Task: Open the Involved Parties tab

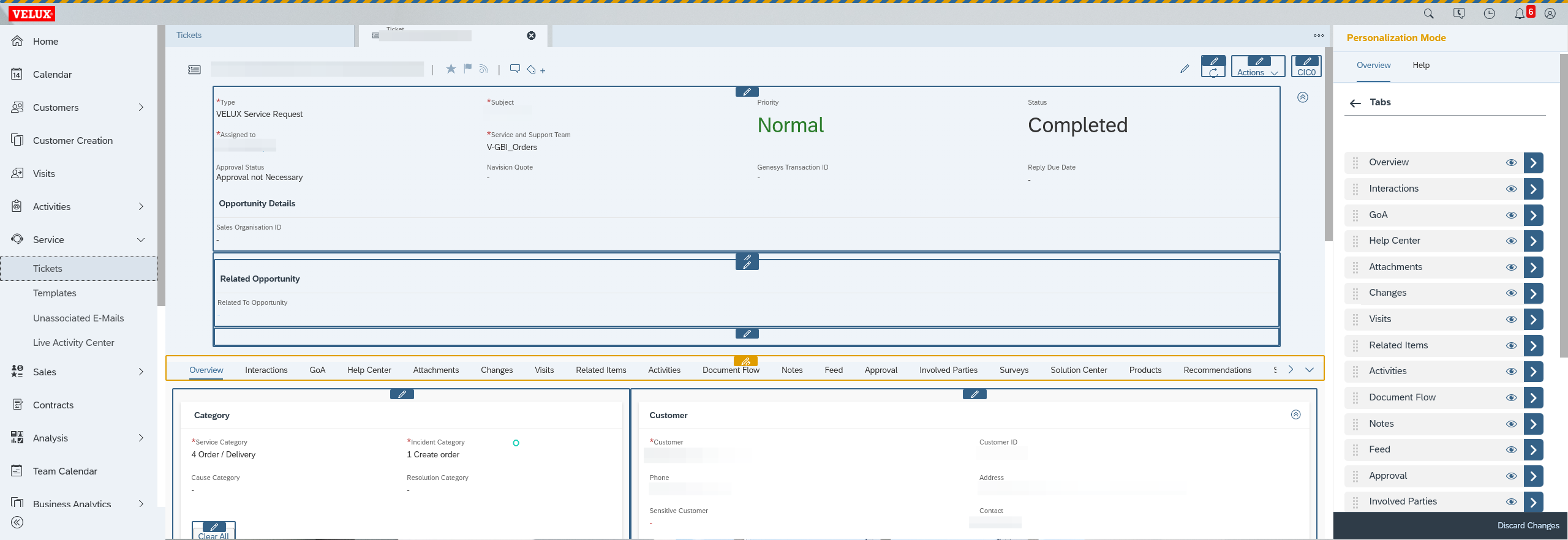Action: tap(948, 370)
